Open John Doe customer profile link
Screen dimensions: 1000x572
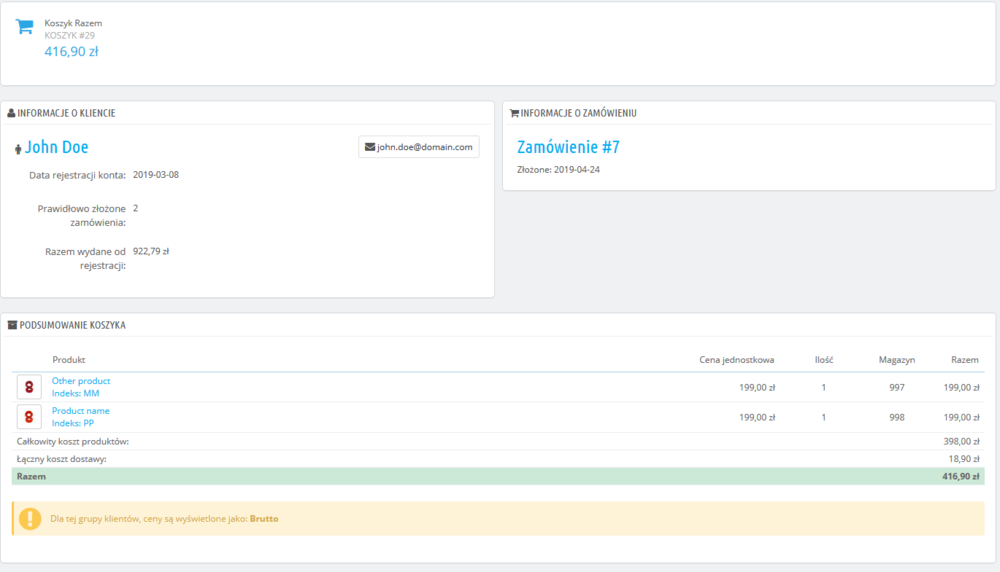56,147
